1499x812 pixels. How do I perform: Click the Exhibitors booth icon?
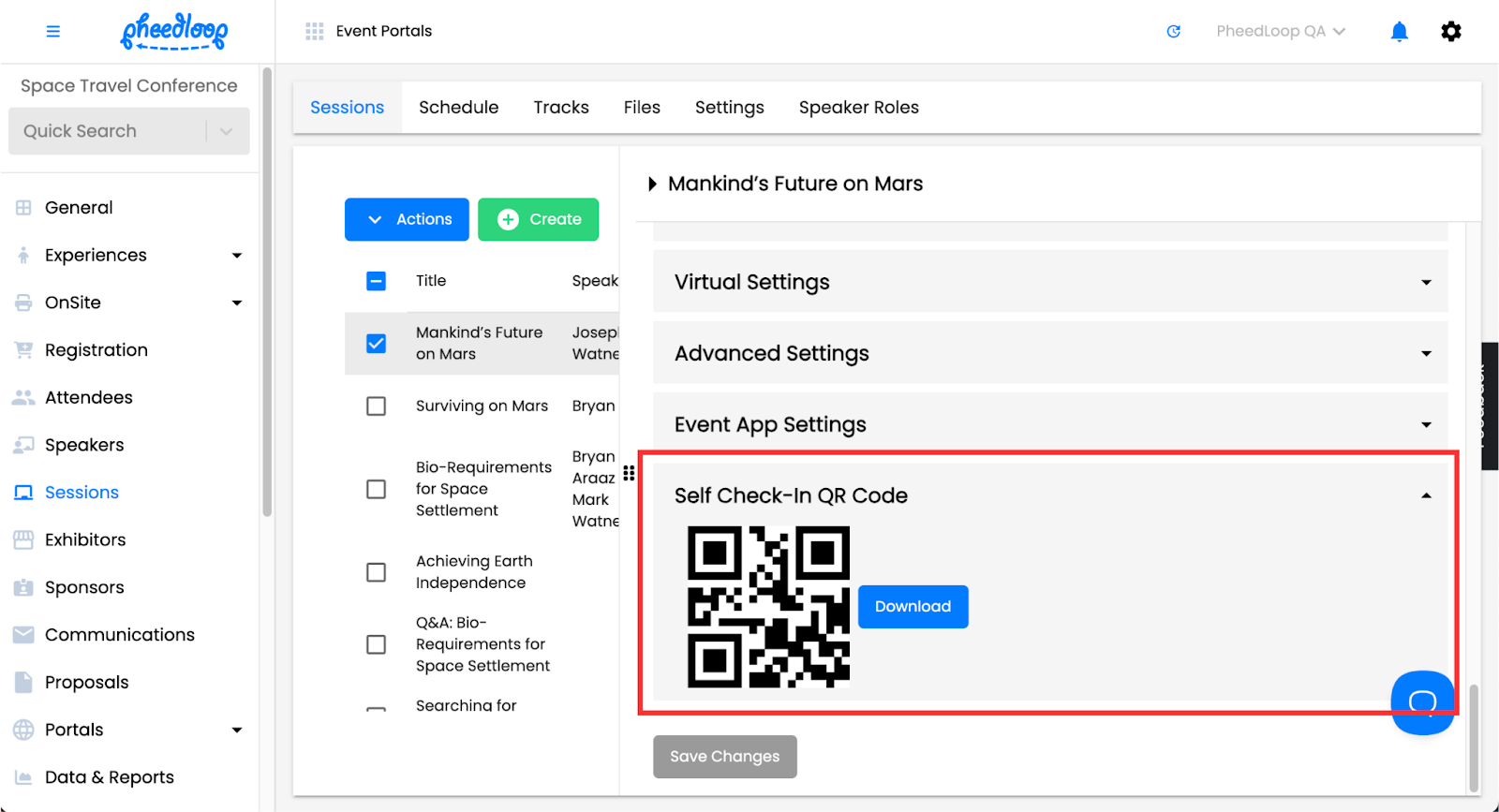[23, 539]
